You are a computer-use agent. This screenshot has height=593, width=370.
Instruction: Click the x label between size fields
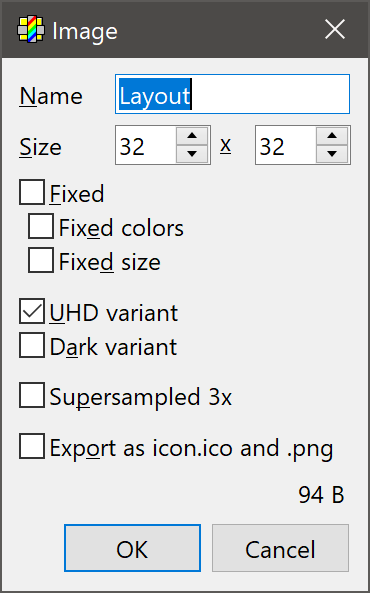tap(225, 145)
